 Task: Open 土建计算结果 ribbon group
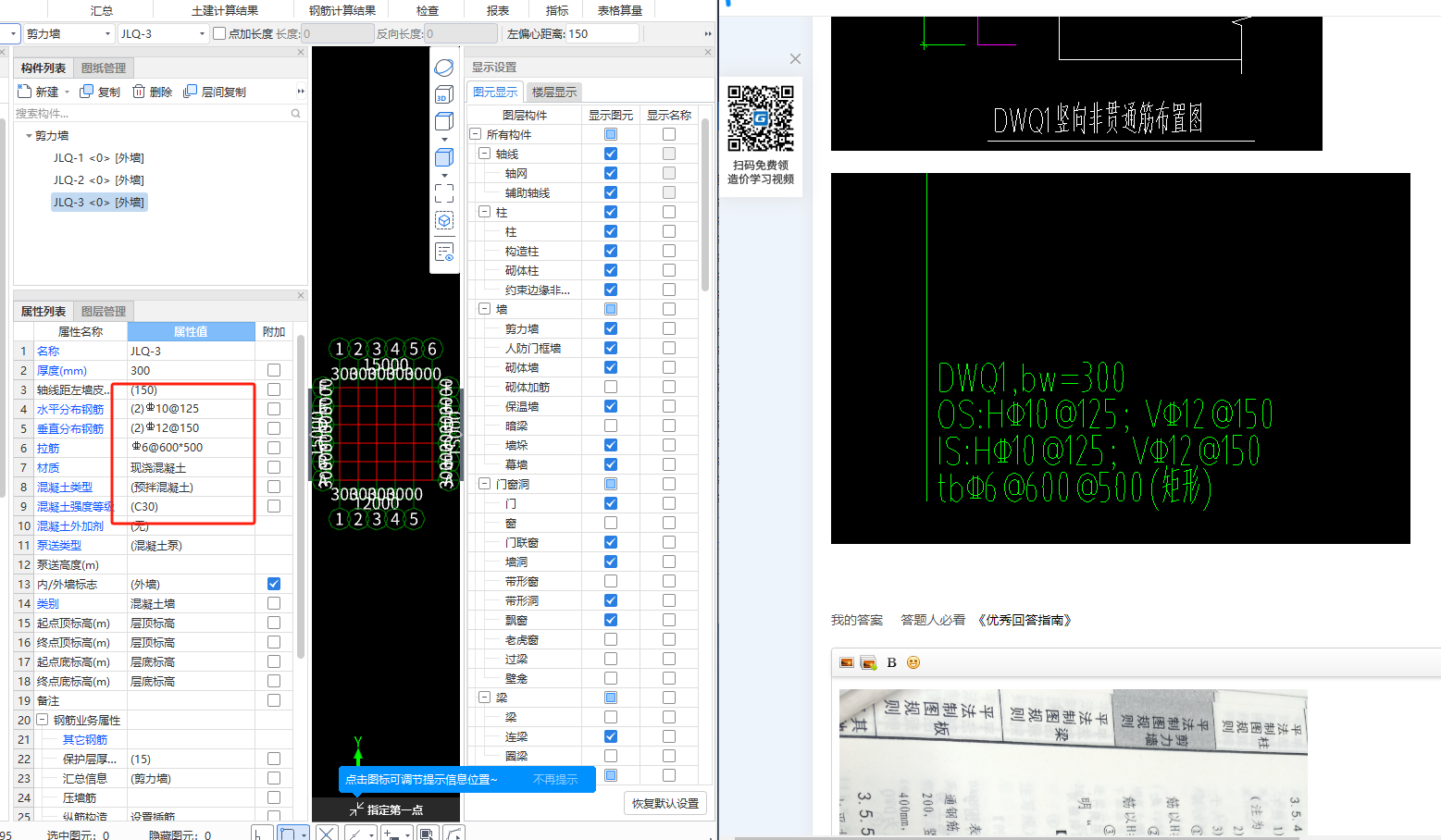coord(225,10)
